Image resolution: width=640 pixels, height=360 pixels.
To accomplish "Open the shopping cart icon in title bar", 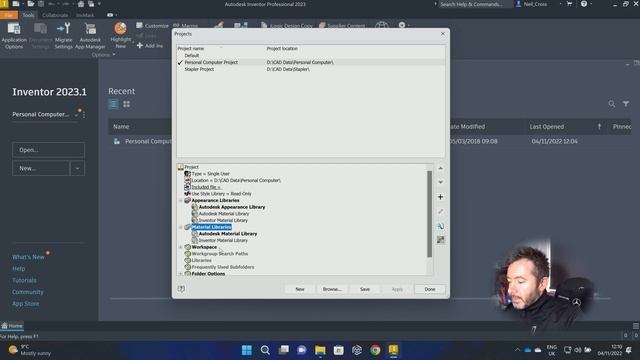I will pos(569,4).
